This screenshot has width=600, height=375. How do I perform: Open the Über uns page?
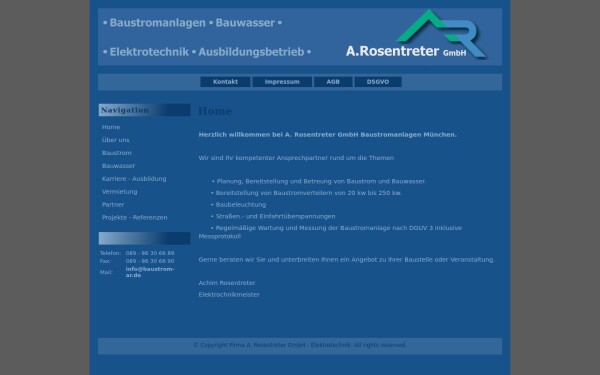116,140
